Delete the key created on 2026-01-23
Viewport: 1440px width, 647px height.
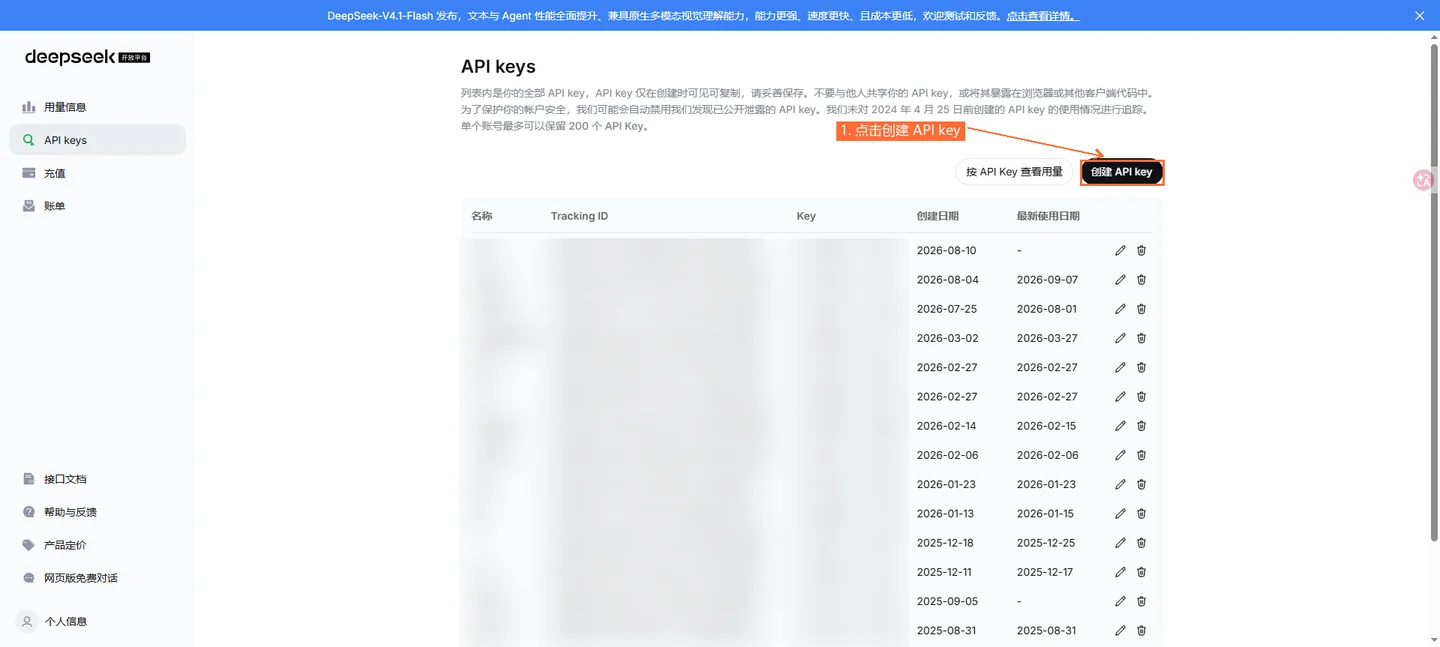[1141, 484]
